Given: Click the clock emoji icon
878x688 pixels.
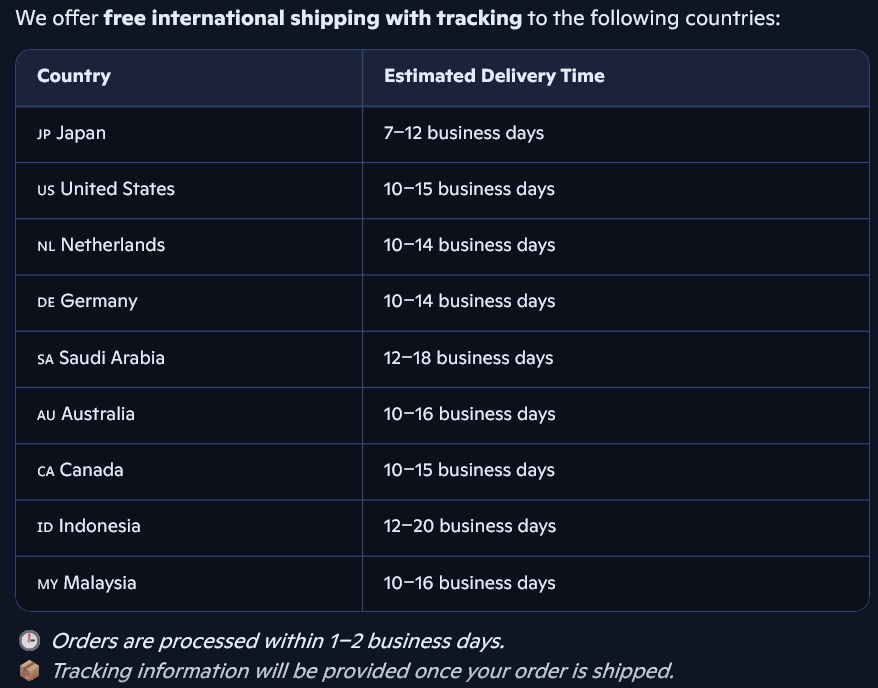Looking at the screenshot, I should [29, 641].
